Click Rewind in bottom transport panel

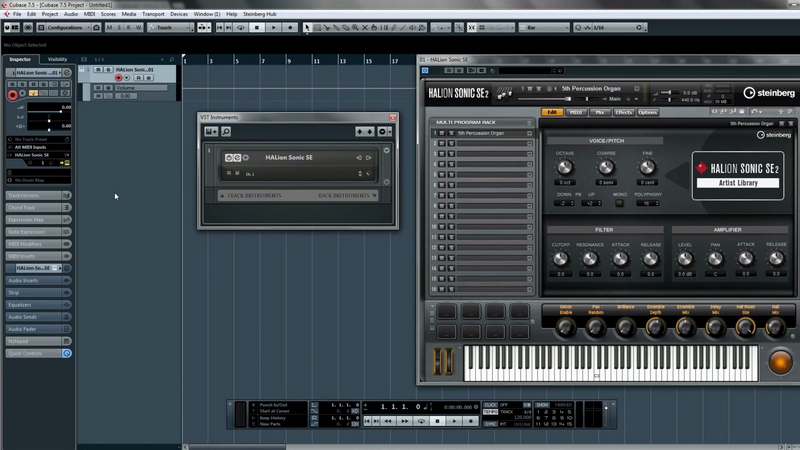(x=388, y=421)
